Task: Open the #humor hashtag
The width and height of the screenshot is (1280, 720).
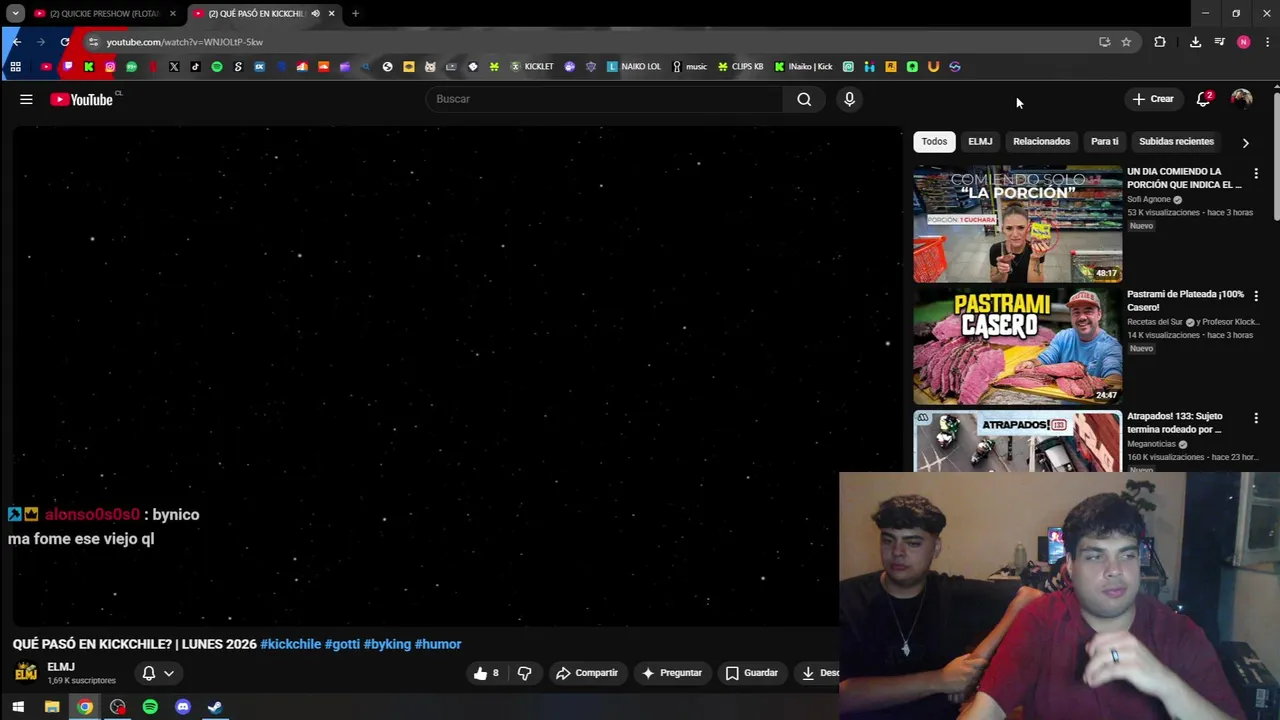Action: (x=438, y=644)
